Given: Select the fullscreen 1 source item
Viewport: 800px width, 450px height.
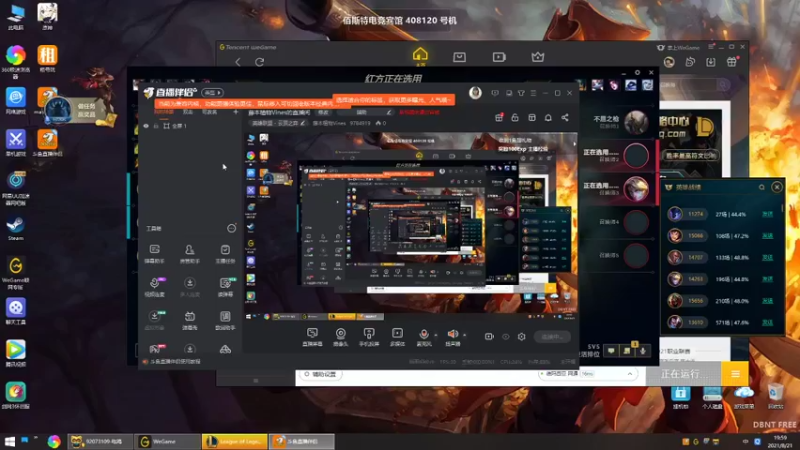Looking at the screenshot, I should point(175,126).
